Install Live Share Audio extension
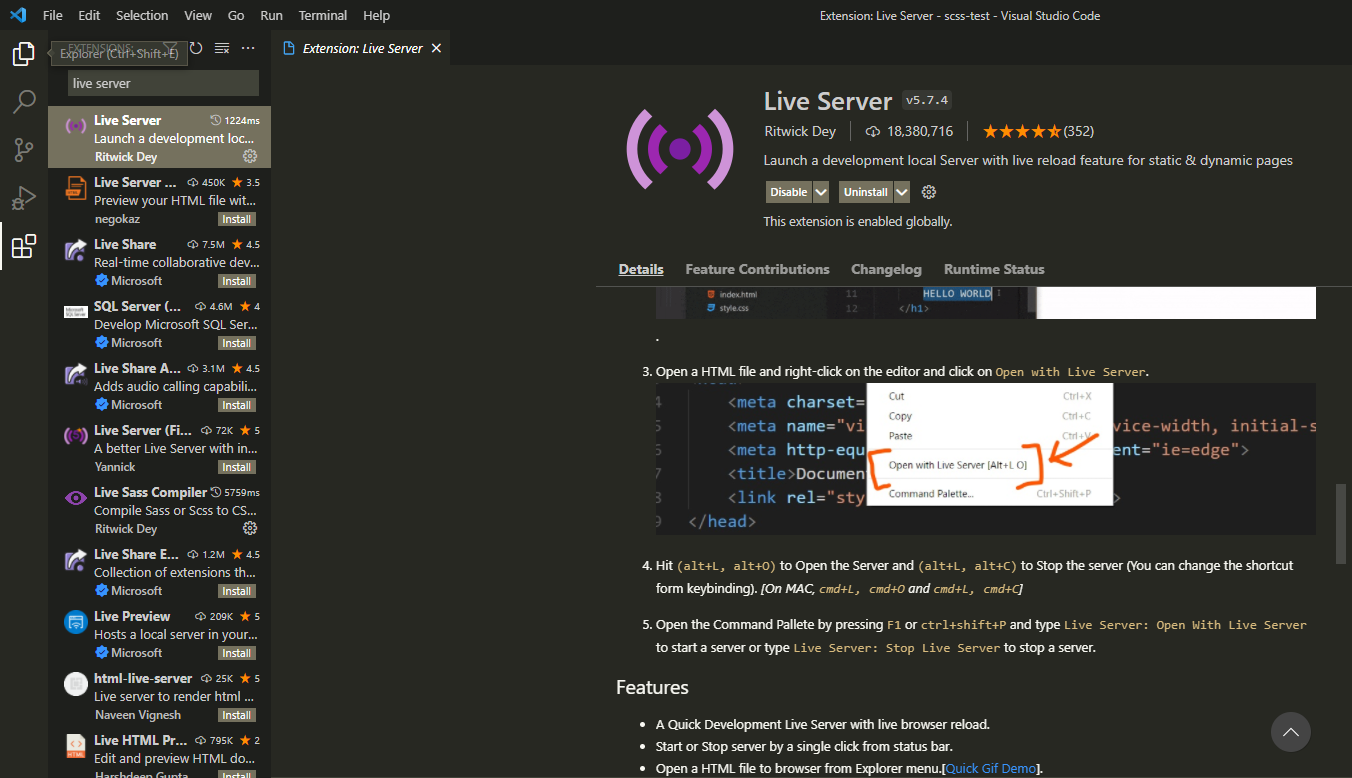This screenshot has height=778, width=1352. pyautogui.click(x=237, y=405)
